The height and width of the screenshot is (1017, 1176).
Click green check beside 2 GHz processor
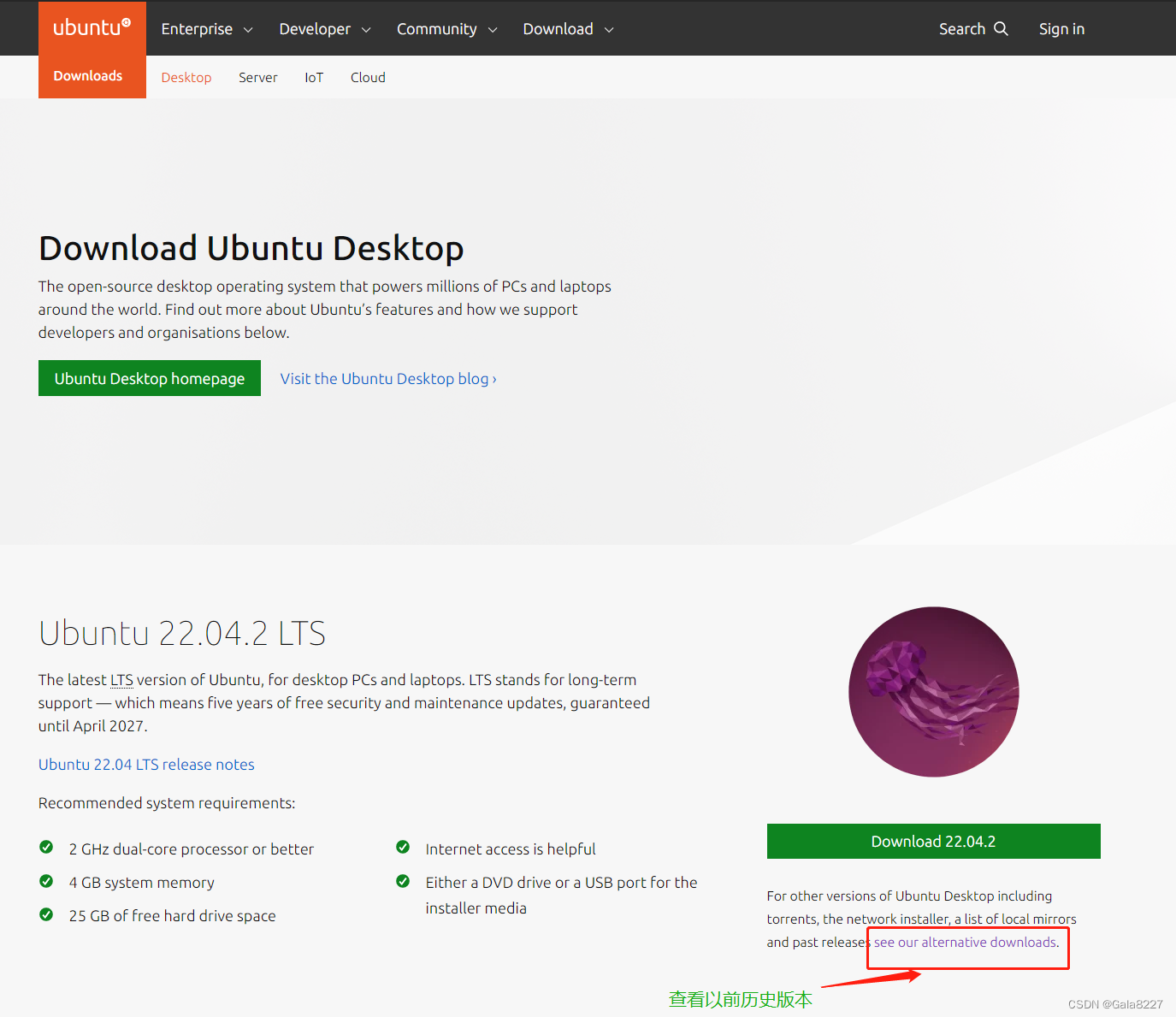click(x=46, y=847)
